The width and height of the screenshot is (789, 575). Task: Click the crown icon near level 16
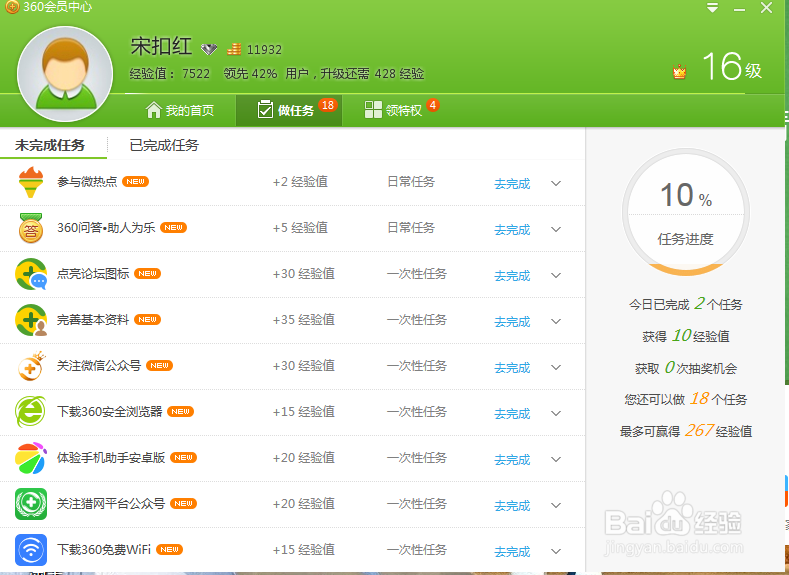[x=679, y=72]
